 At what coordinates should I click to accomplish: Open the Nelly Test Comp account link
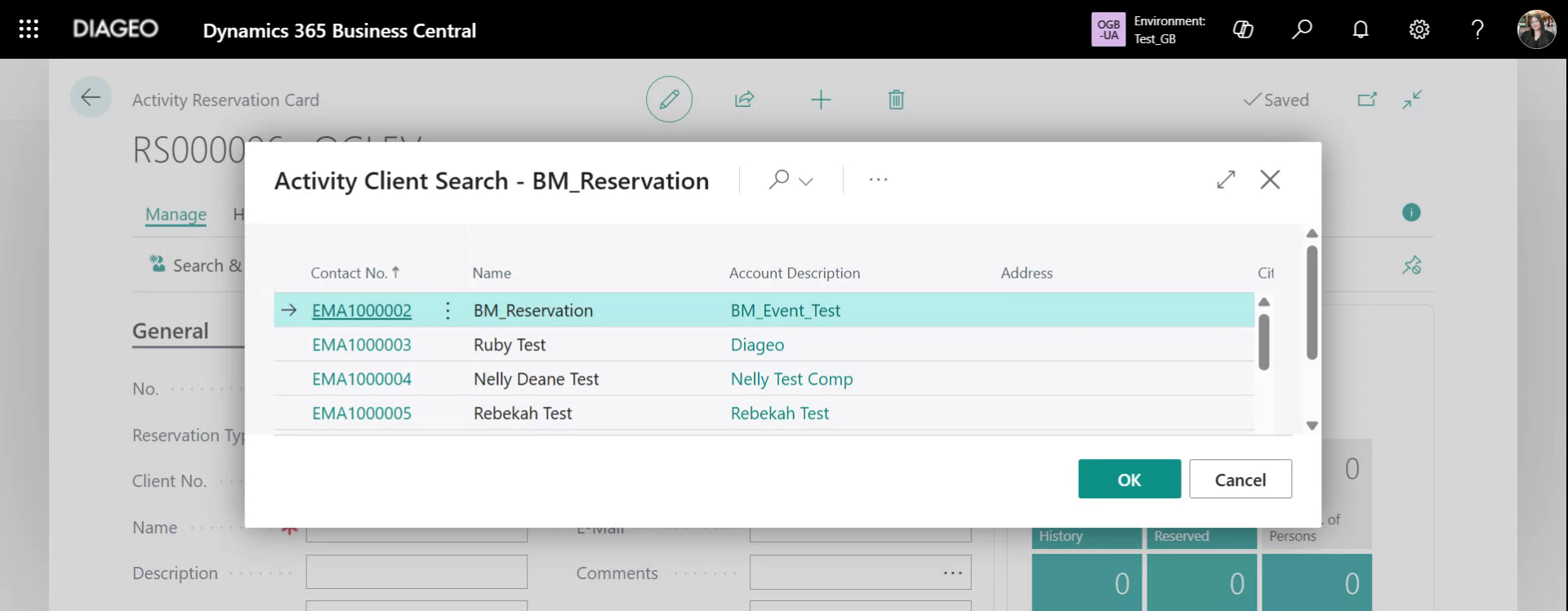[791, 379]
